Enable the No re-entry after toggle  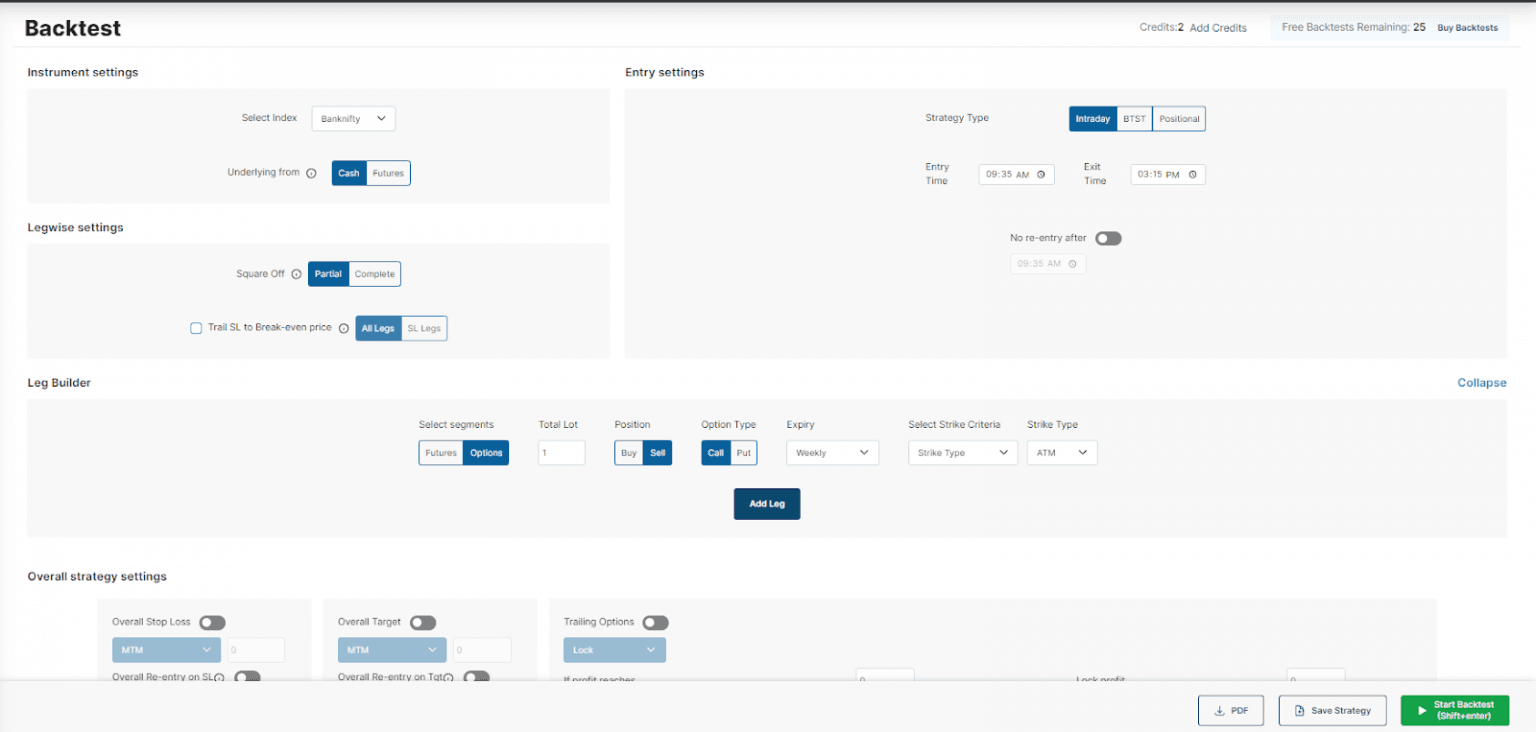(1108, 238)
